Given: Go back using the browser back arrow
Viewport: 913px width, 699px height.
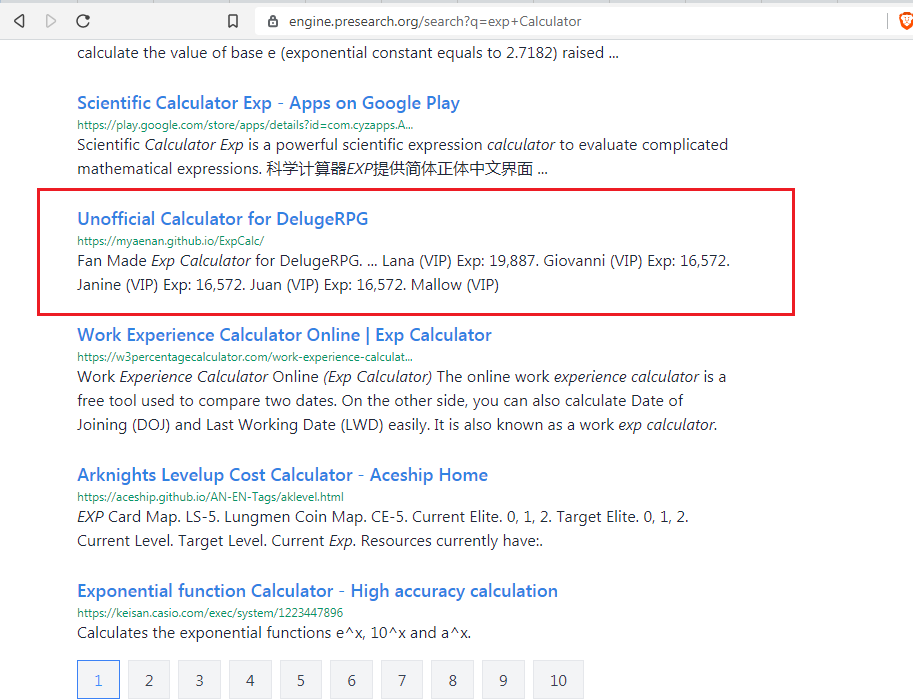Looking at the screenshot, I should click(x=19, y=22).
